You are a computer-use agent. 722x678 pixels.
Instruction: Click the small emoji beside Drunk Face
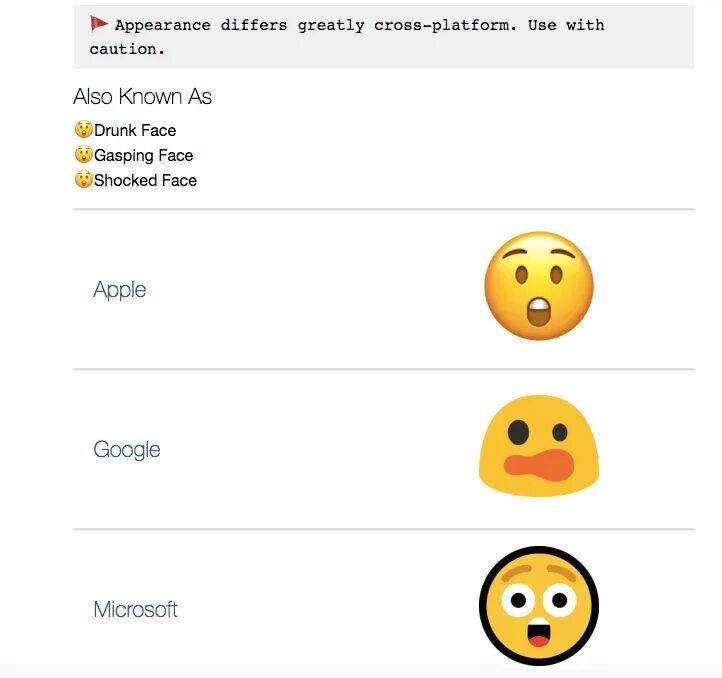pyautogui.click(x=83, y=129)
